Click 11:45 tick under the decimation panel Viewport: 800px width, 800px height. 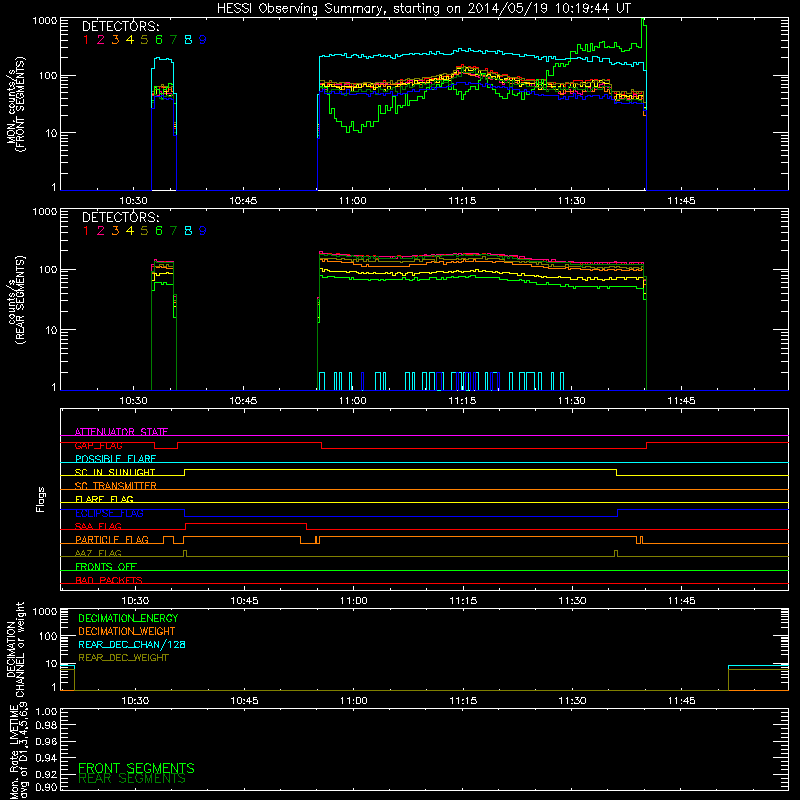[x=682, y=701]
